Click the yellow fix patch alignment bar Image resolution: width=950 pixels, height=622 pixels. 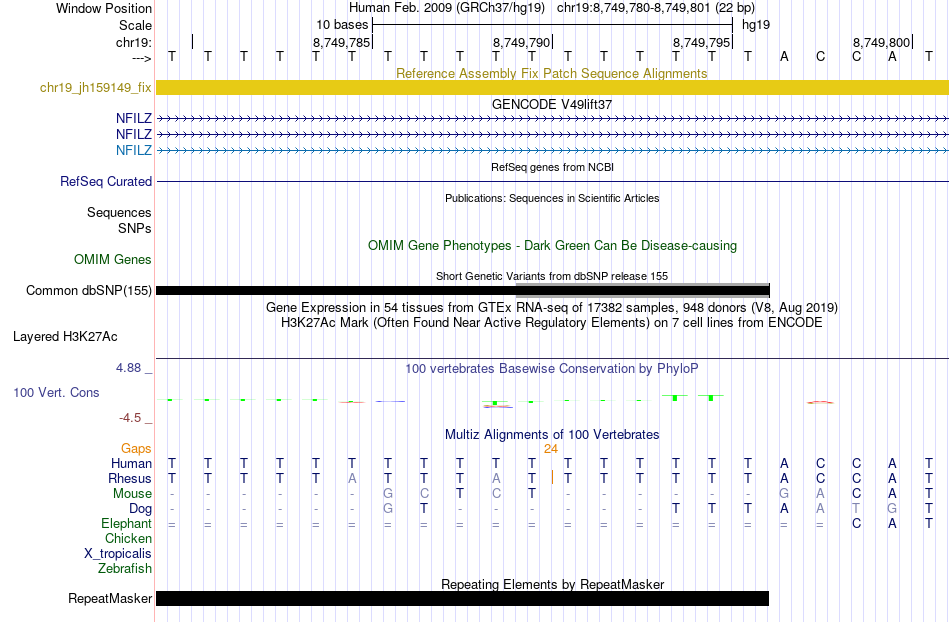click(x=552, y=87)
